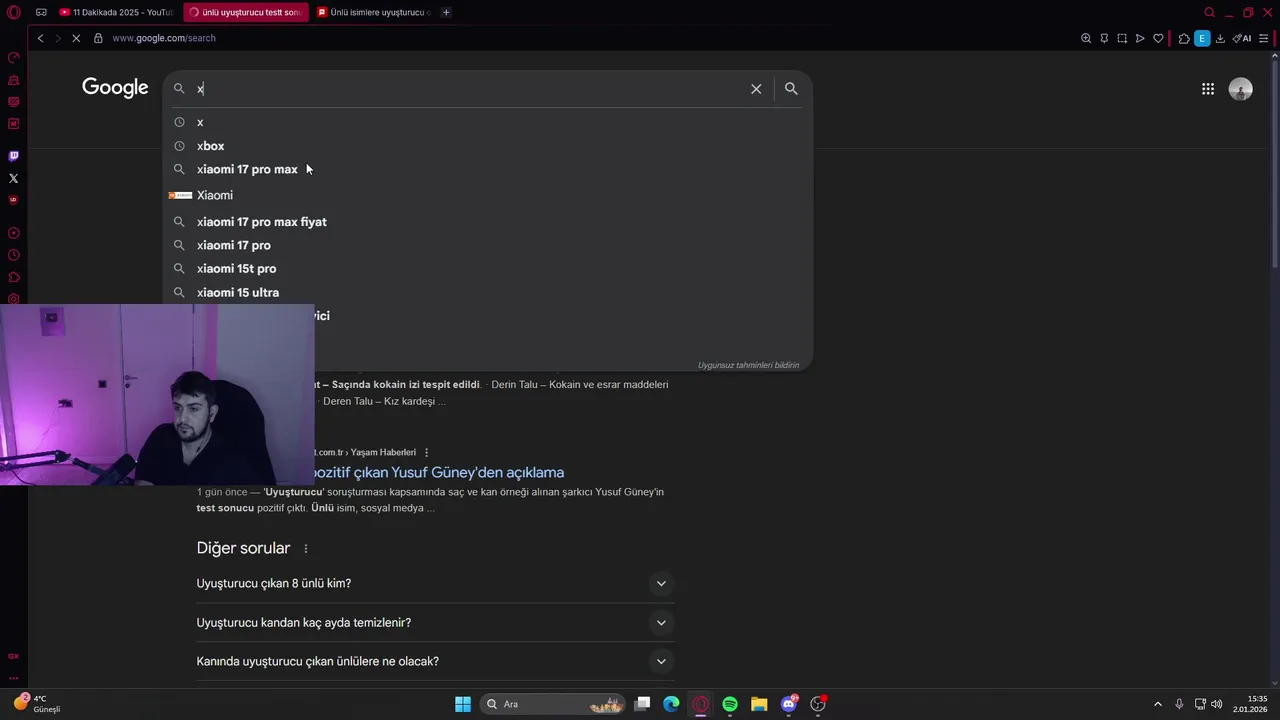Open the send/flow arrow icon in the address bar
Screen dimensions: 1280x720
tap(1140, 38)
